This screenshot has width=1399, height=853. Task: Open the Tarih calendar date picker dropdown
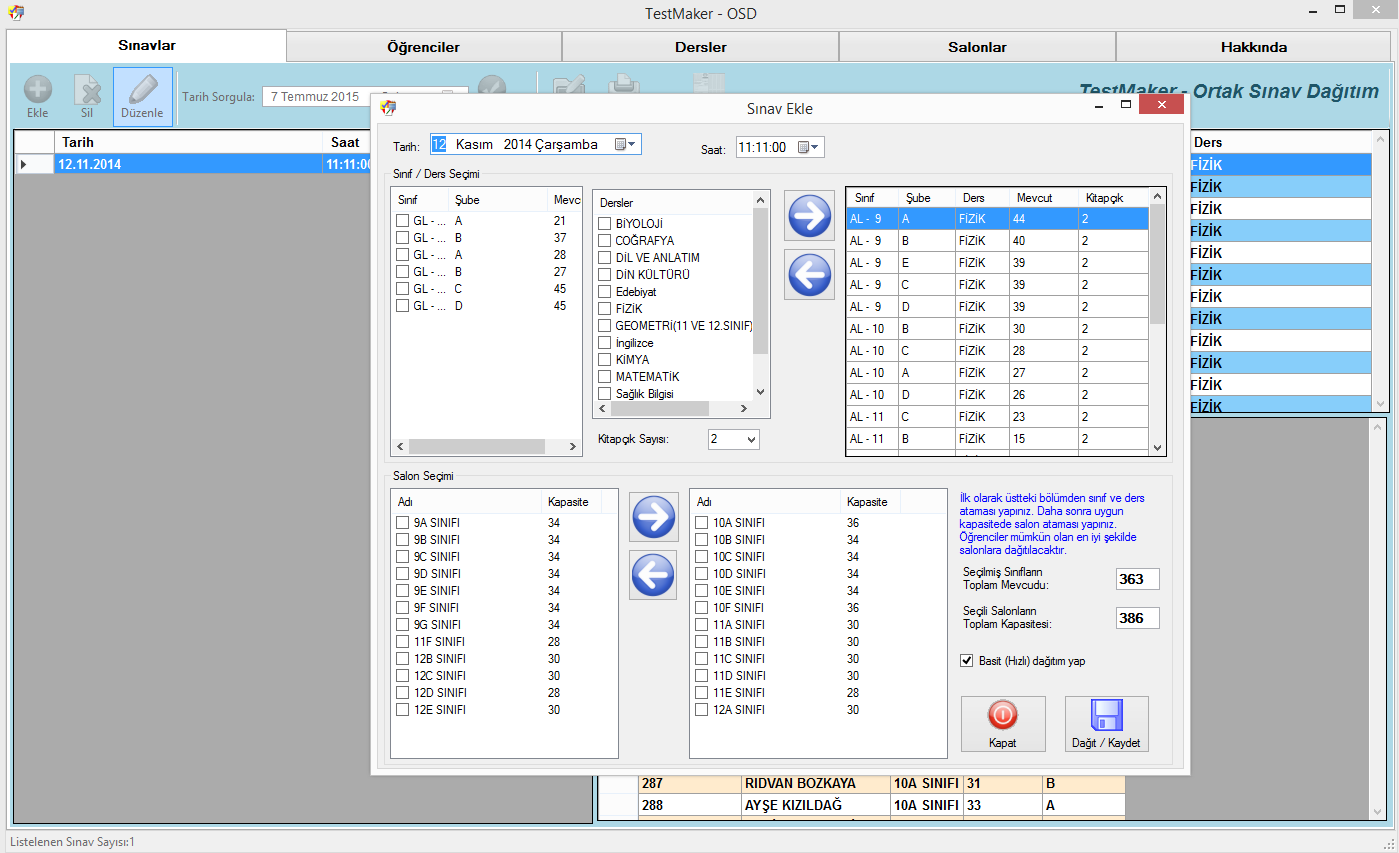[626, 145]
